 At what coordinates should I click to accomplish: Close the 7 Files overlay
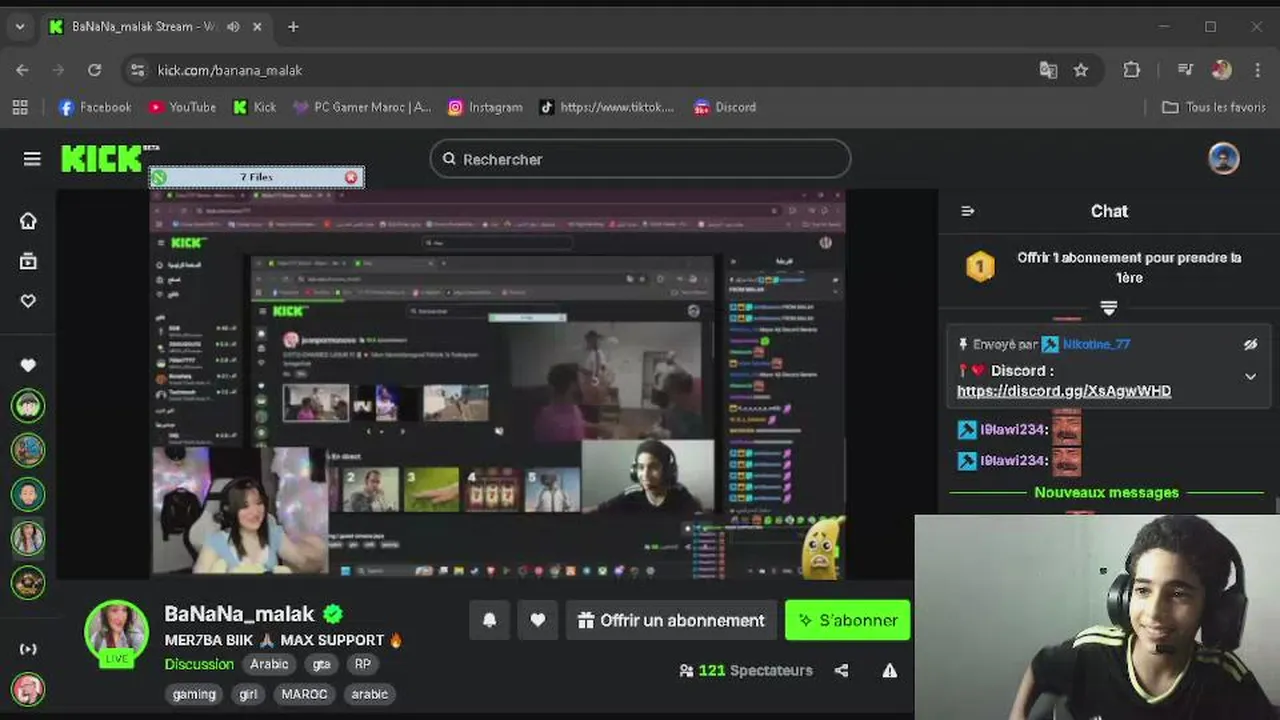(351, 177)
